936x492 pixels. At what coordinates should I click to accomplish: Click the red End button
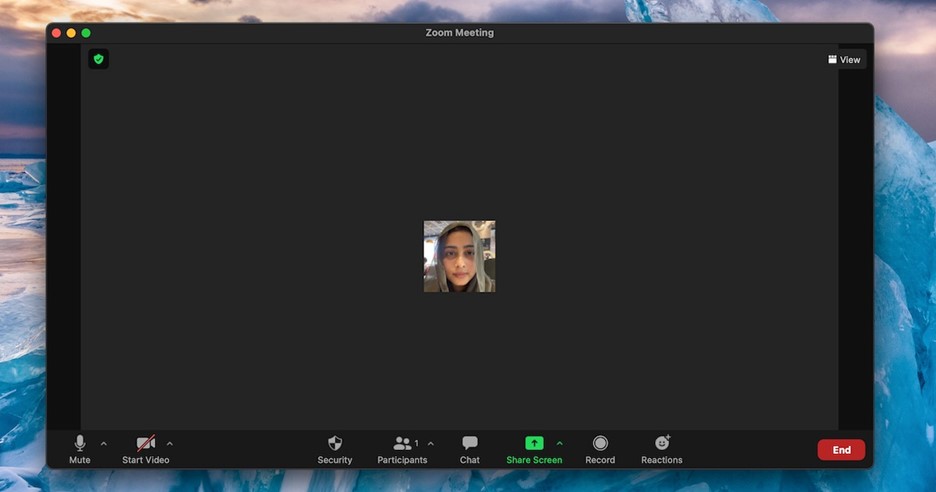point(841,450)
